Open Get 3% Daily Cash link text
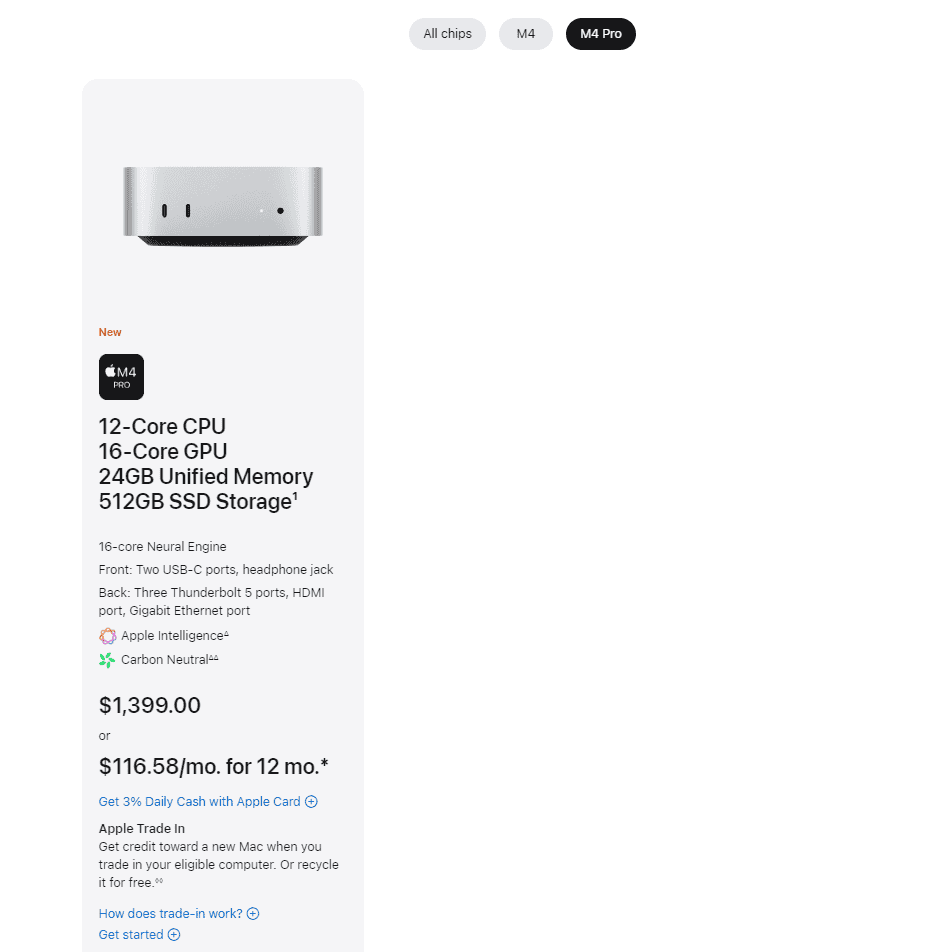This screenshot has width=945, height=952. click(x=200, y=802)
